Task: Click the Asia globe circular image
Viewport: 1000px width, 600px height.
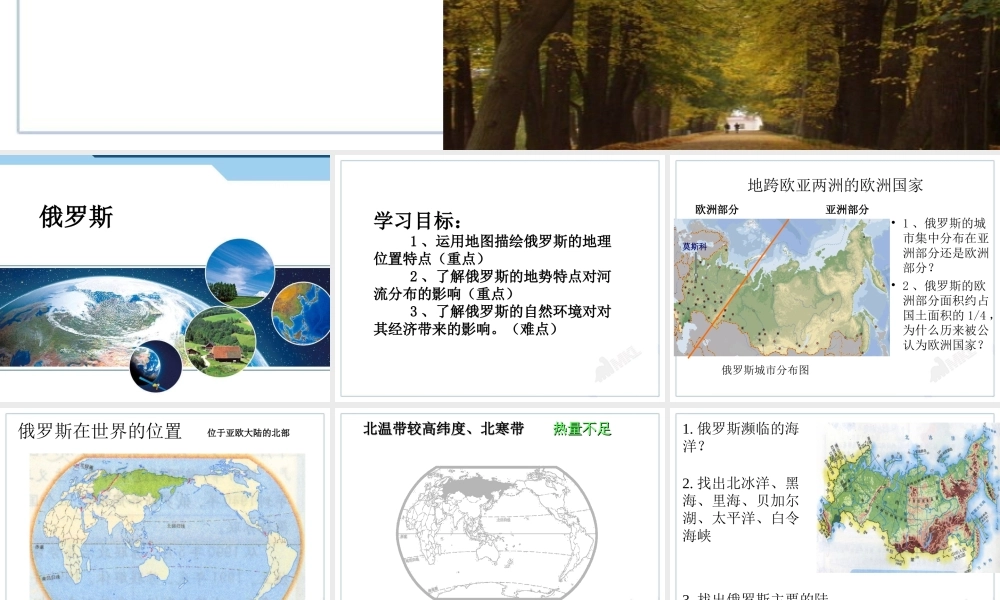Action: [x=301, y=309]
